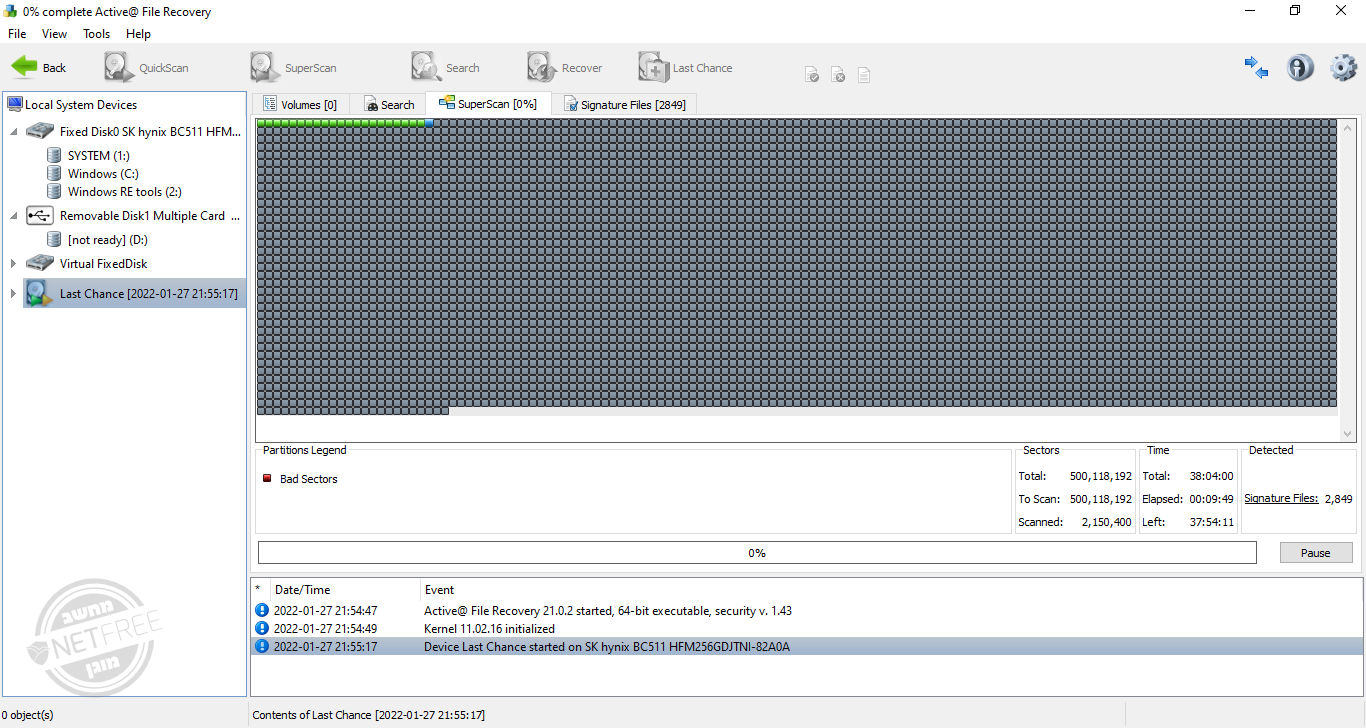Start a QuickScan from the toolbar
The width and height of the screenshot is (1366, 728).
tap(146, 67)
